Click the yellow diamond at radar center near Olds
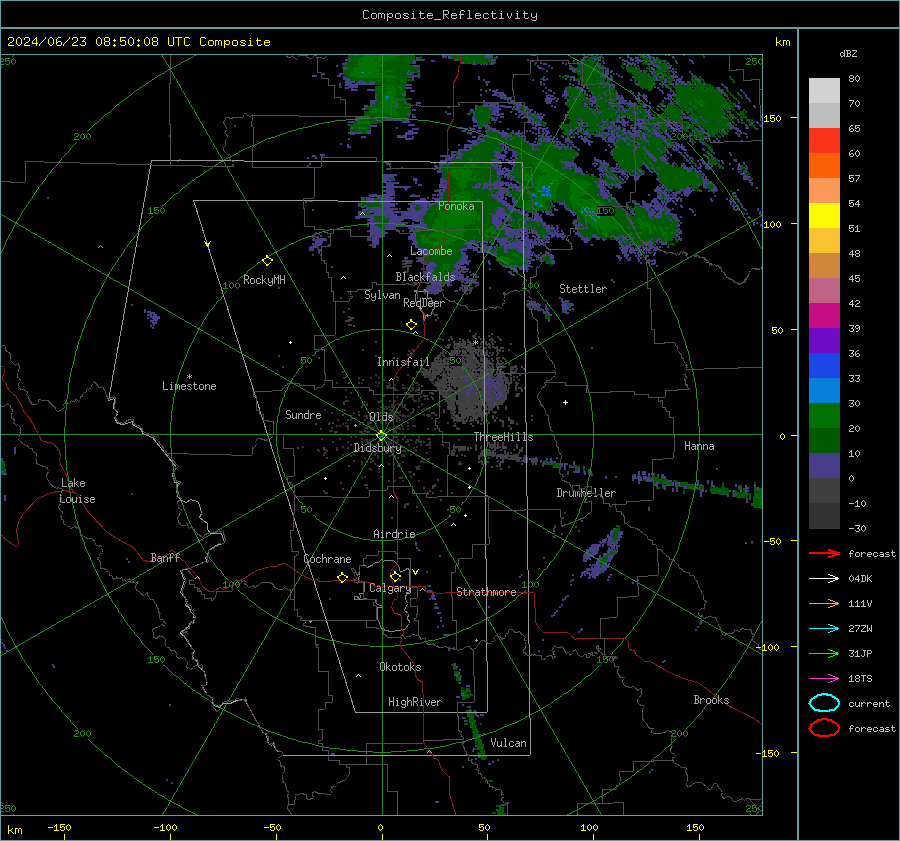Viewport: 900px width, 841px height. [x=381, y=436]
